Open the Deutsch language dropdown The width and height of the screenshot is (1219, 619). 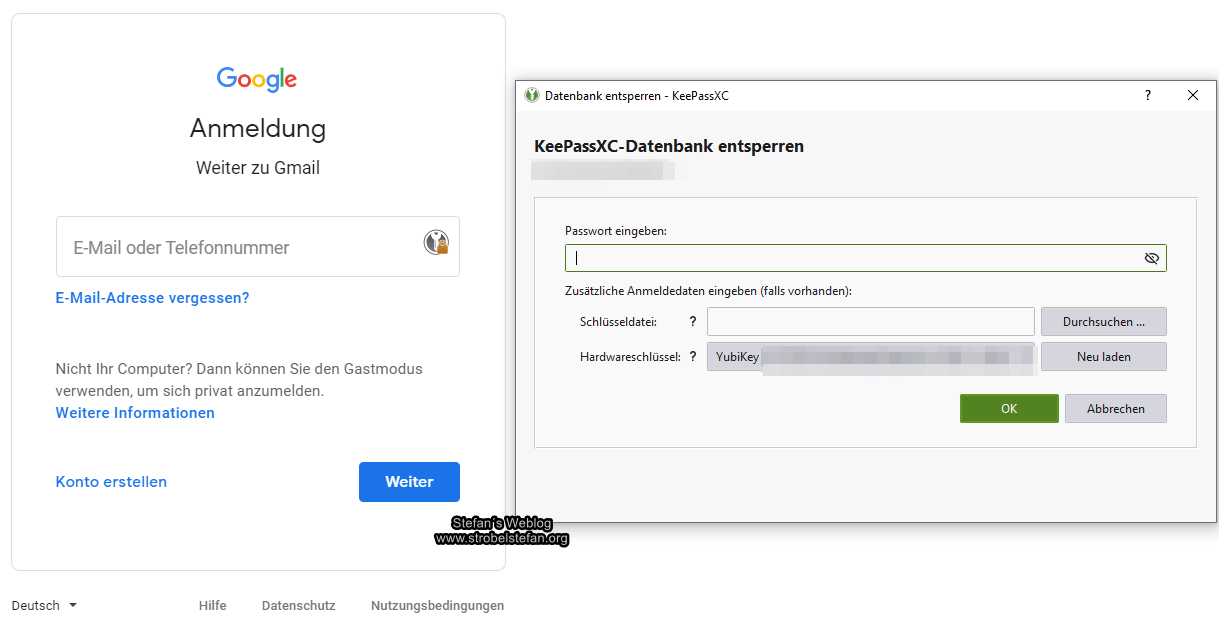pyautogui.click(x=44, y=605)
